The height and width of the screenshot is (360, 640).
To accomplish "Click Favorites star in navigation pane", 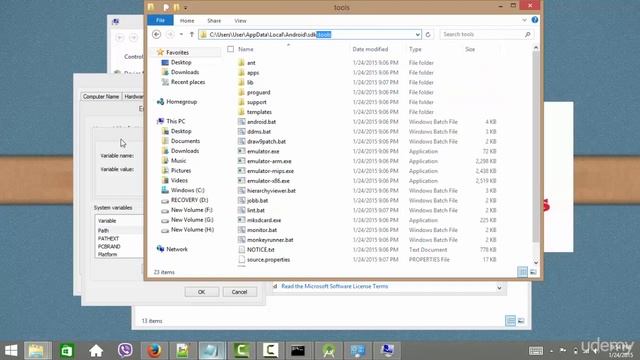I will (160, 52).
